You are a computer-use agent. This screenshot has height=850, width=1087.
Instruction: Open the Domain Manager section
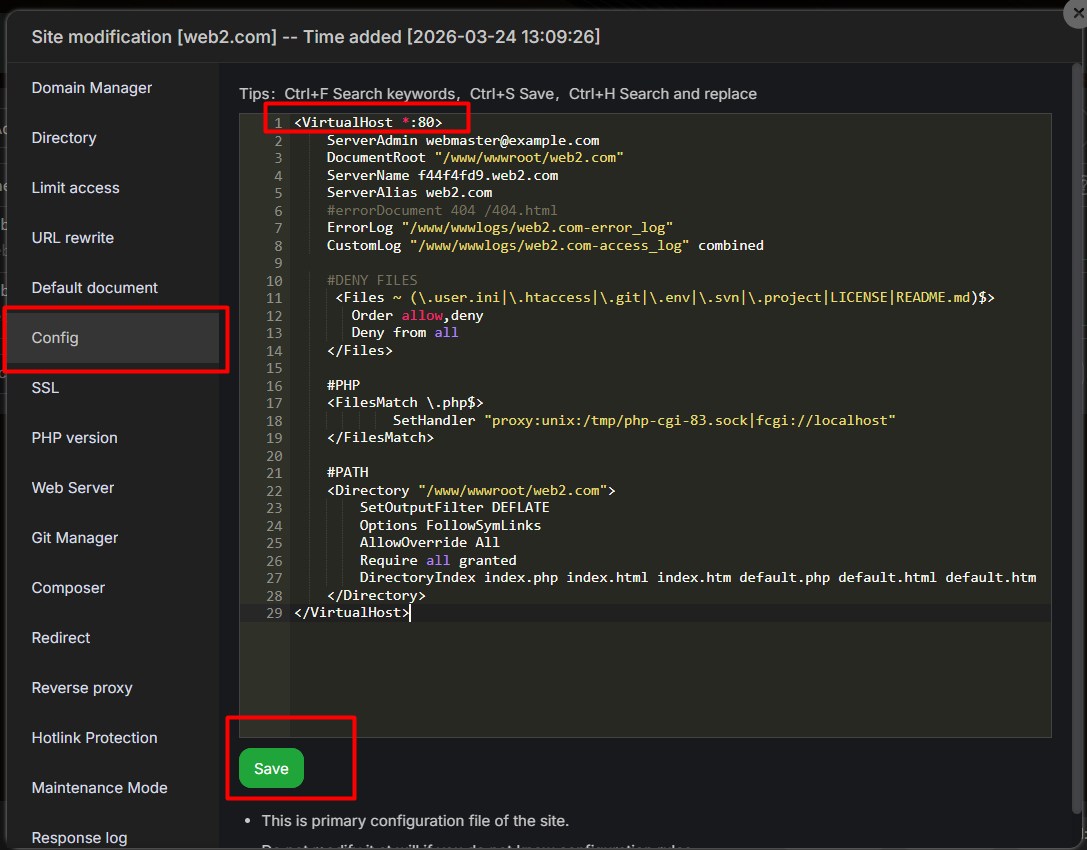click(92, 88)
